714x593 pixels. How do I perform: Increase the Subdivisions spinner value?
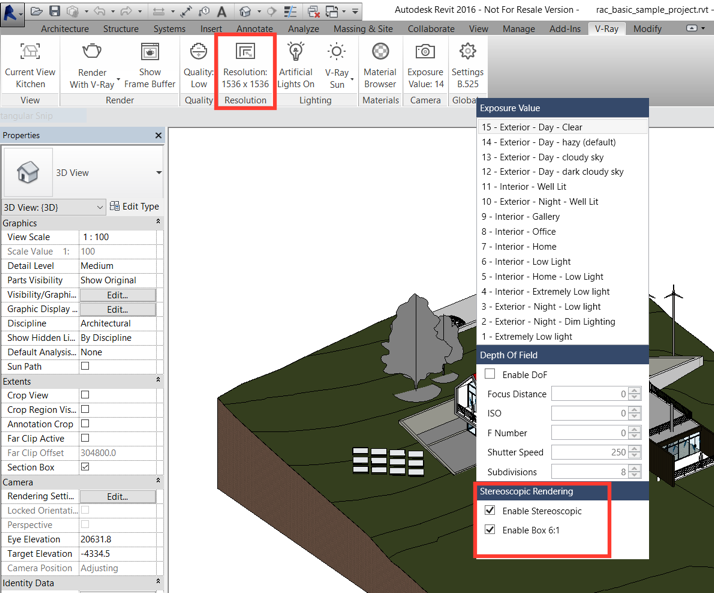click(634, 468)
